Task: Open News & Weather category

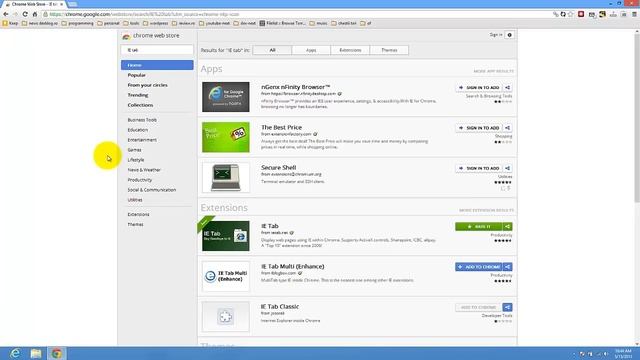Action: pos(144,170)
